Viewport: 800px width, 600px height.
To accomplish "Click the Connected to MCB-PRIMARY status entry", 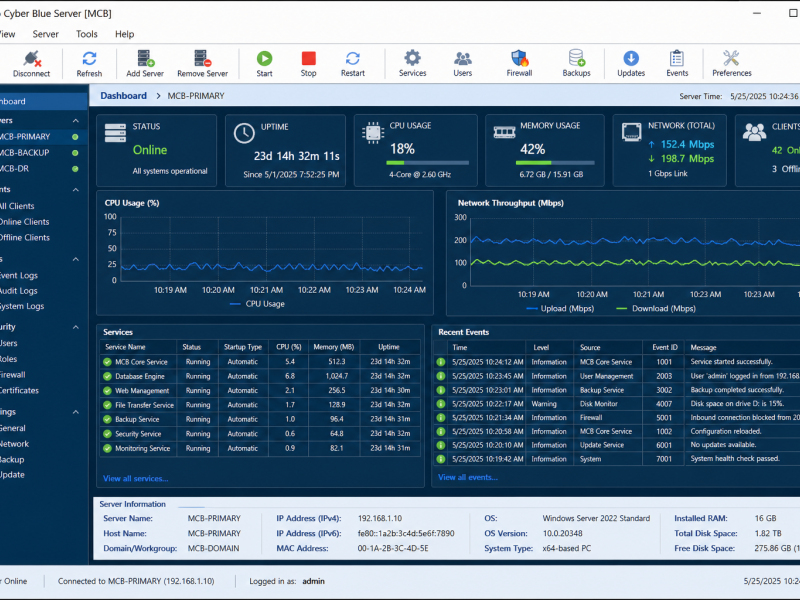I will [136, 581].
